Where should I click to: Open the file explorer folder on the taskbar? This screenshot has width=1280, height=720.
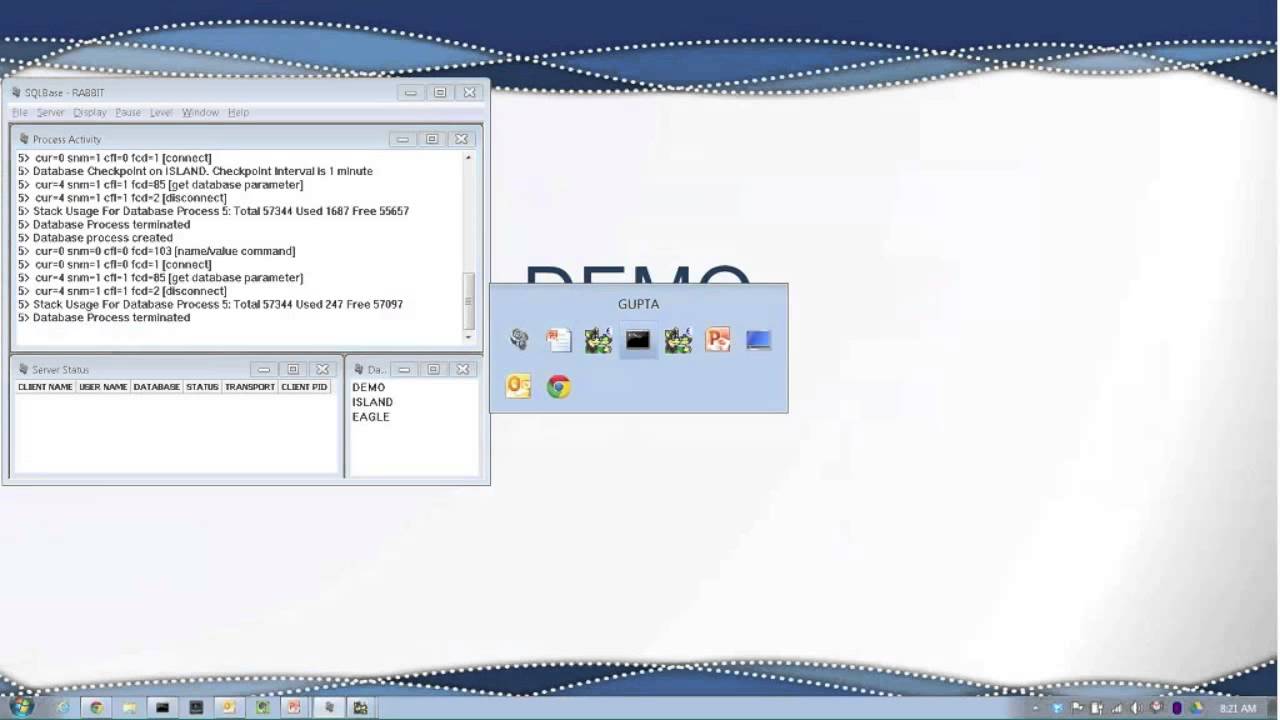point(129,707)
